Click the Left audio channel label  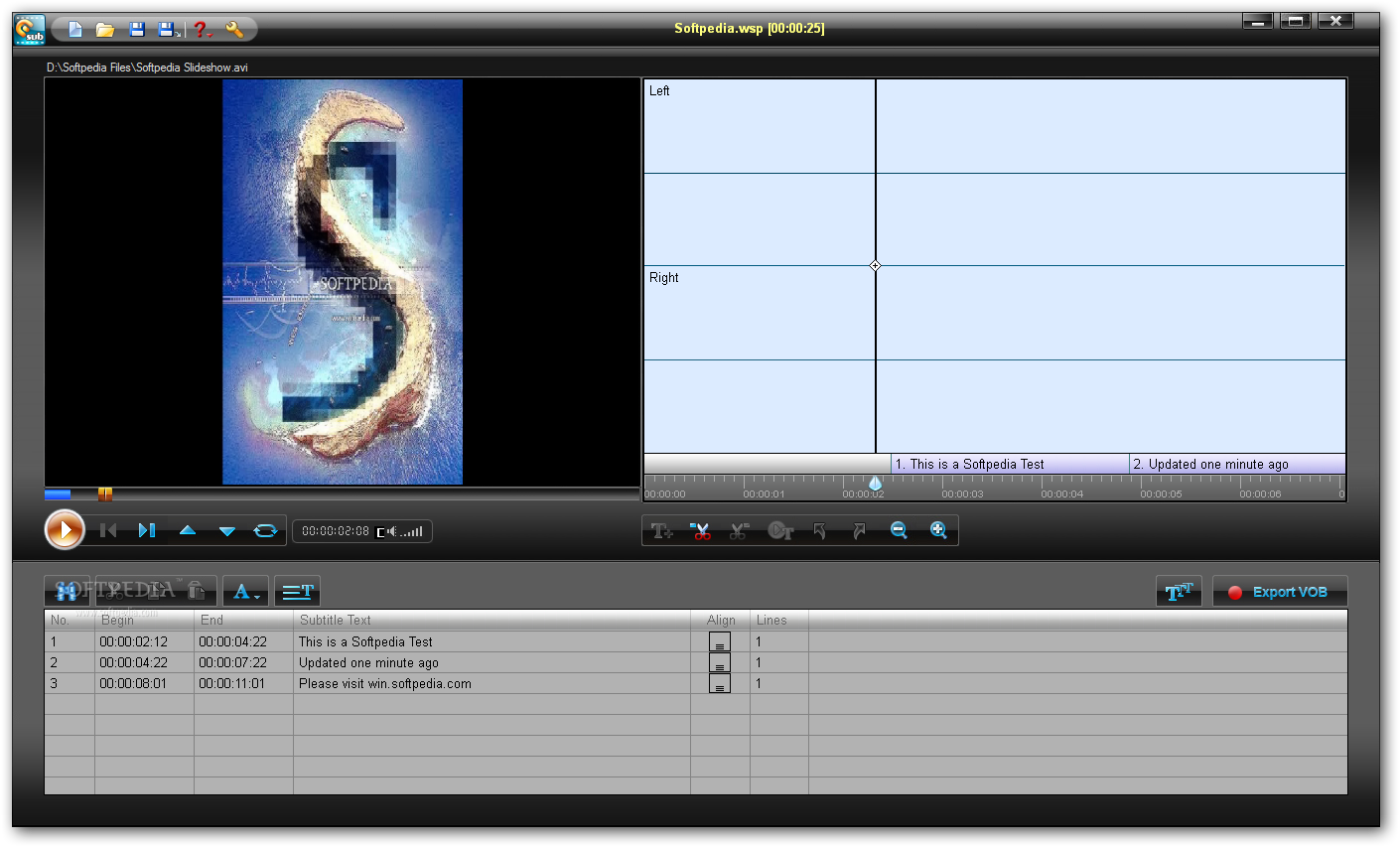click(x=659, y=90)
